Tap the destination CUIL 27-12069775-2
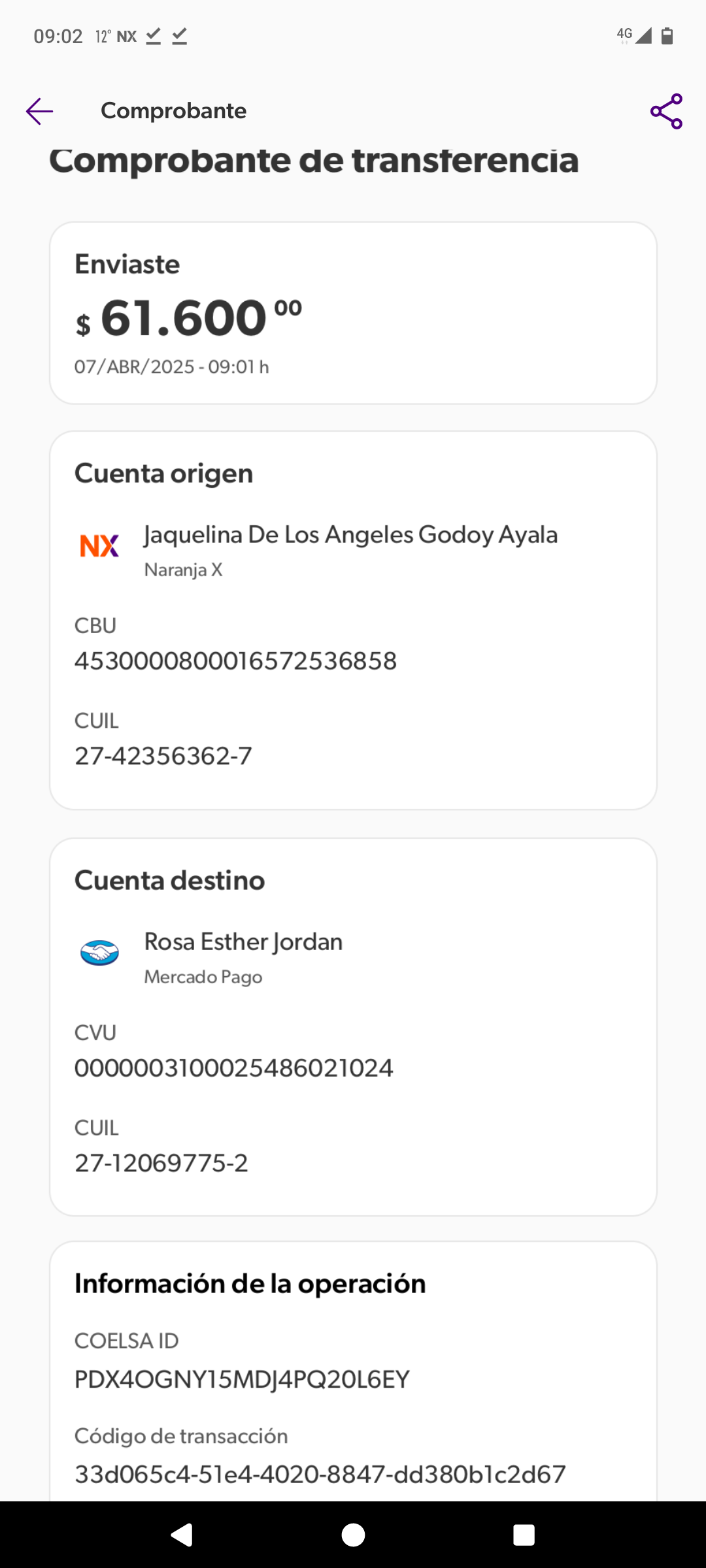Screen dimensions: 706x1568 pyautogui.click(x=161, y=1163)
